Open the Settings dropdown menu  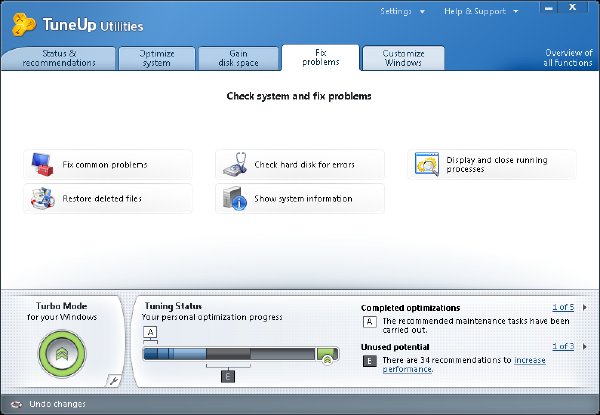[x=402, y=11]
